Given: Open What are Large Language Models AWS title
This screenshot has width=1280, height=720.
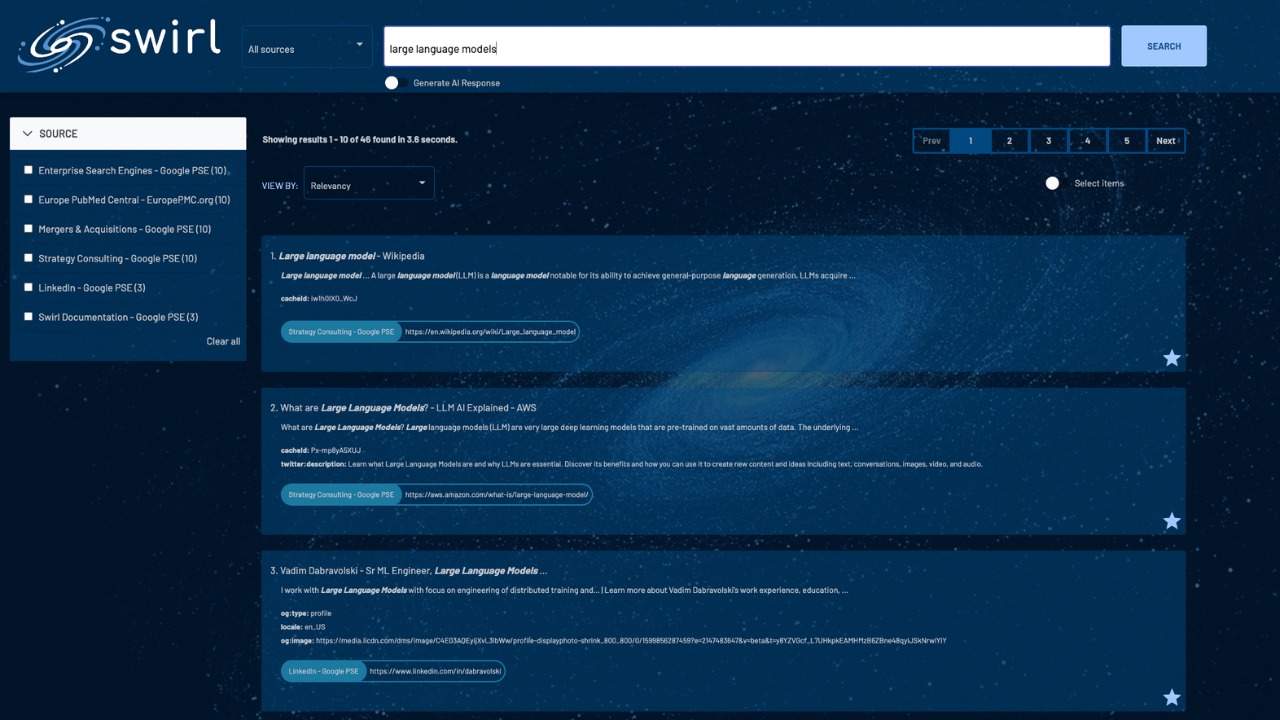Looking at the screenshot, I should (x=408, y=408).
